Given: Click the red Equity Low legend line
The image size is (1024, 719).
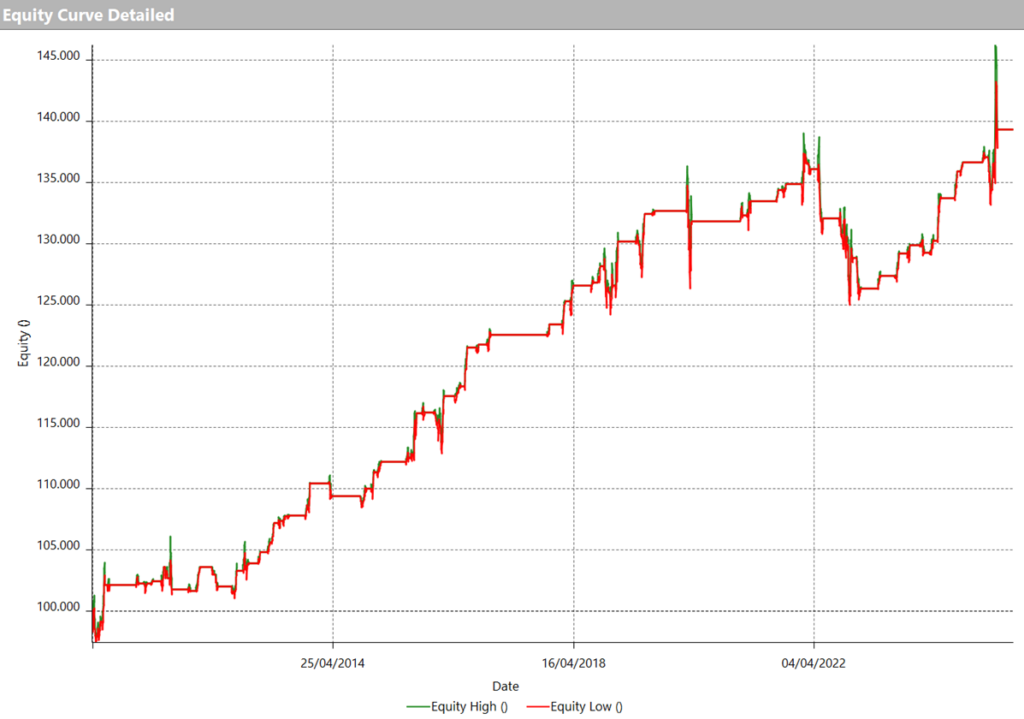Looking at the screenshot, I should pyautogui.click(x=538, y=707).
